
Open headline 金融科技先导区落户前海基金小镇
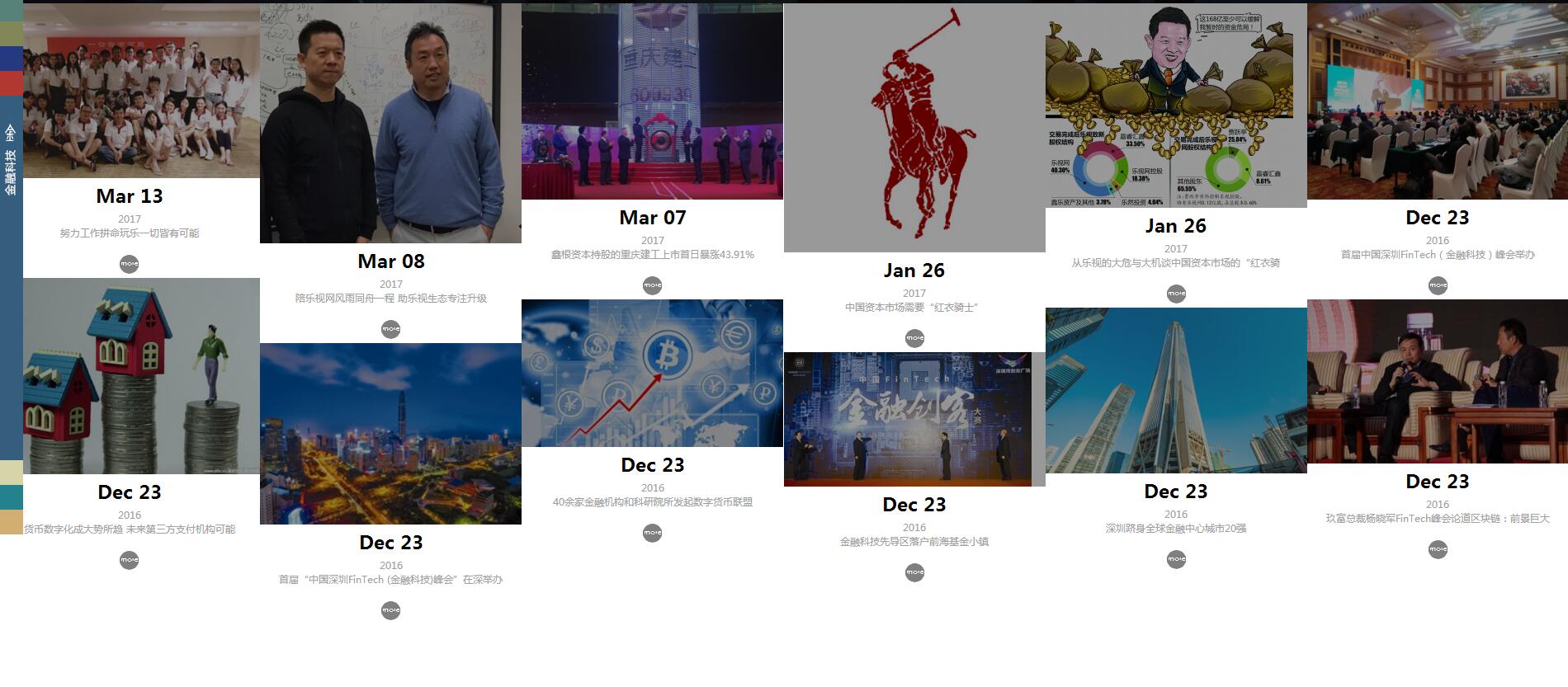914,542
